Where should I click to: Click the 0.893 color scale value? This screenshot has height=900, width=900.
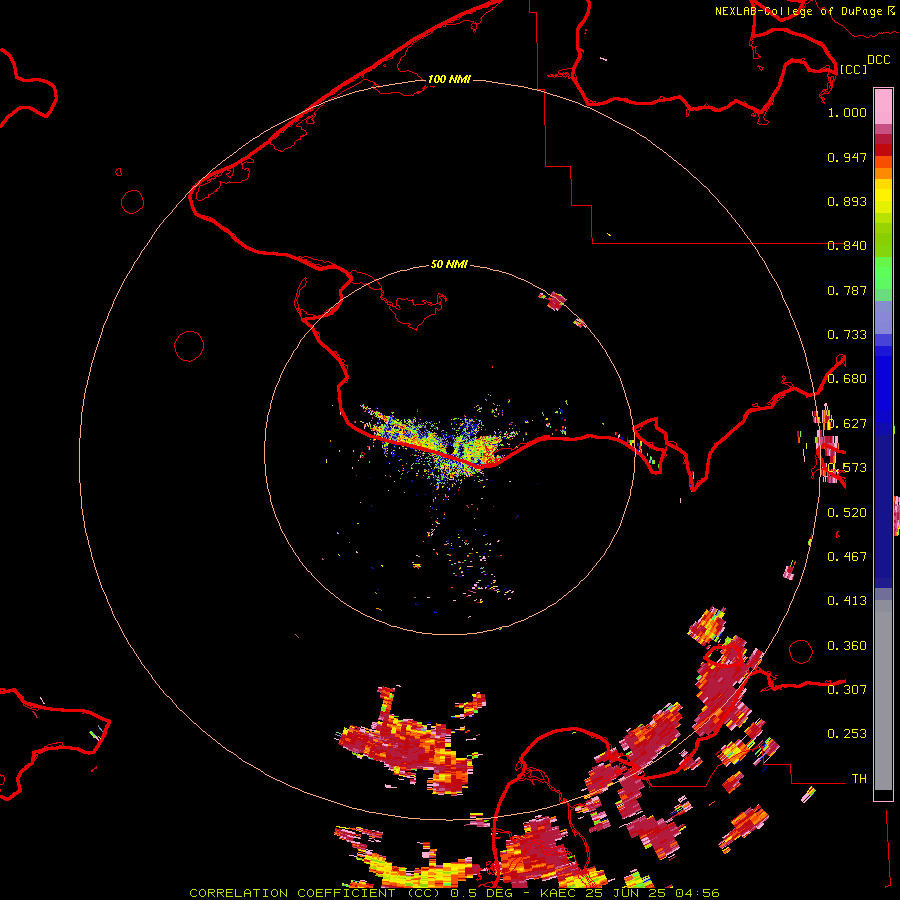tap(847, 201)
